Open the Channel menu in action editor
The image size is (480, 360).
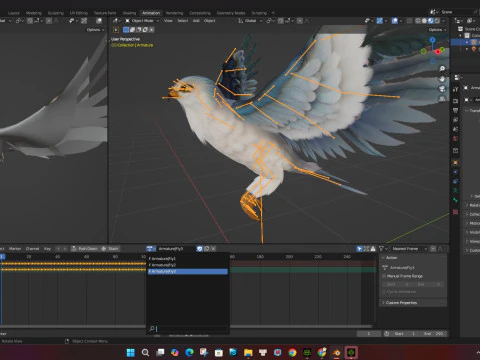32,249
